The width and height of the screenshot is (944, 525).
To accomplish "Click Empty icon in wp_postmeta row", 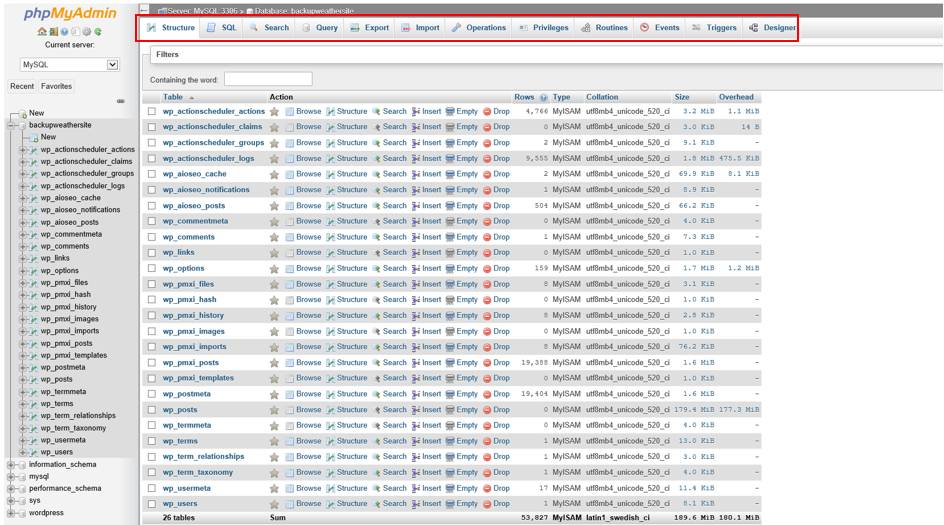I will 450,394.
